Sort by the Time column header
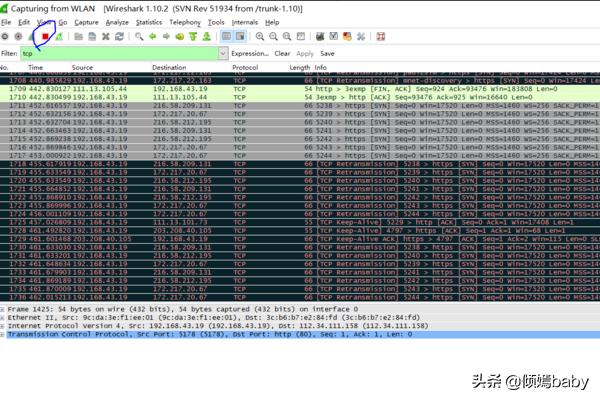Image resolution: width=600 pixels, height=400 pixels. (35, 67)
